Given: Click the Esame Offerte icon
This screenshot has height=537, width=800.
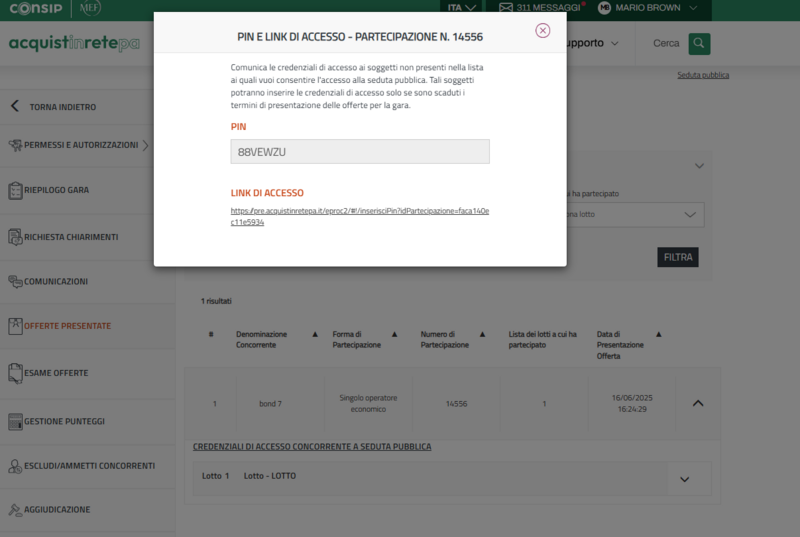Looking at the screenshot, I should (15, 373).
